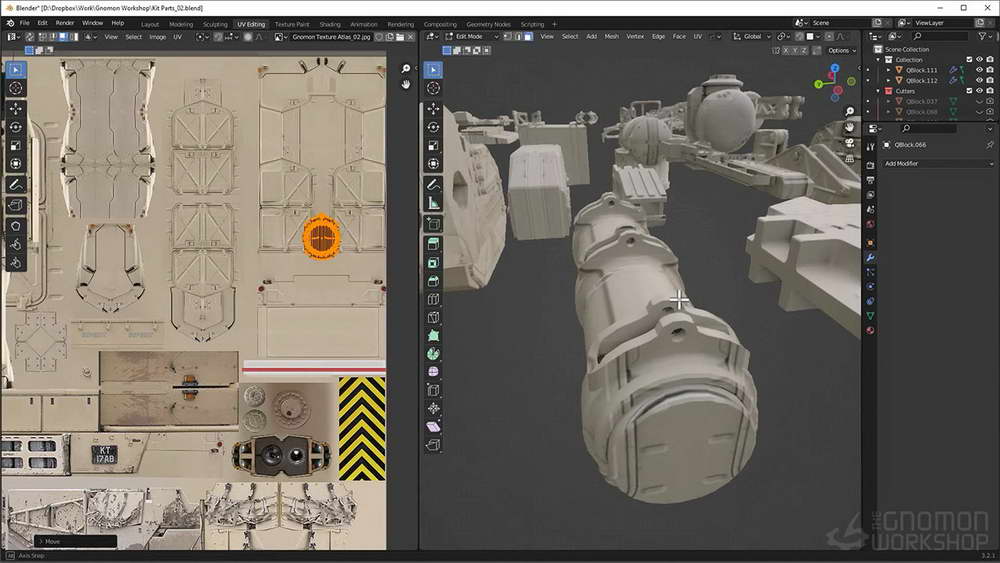Viewport: 1000px width, 563px height.
Task: Select the Rip Region tool in the UV editor
Action: point(16,205)
